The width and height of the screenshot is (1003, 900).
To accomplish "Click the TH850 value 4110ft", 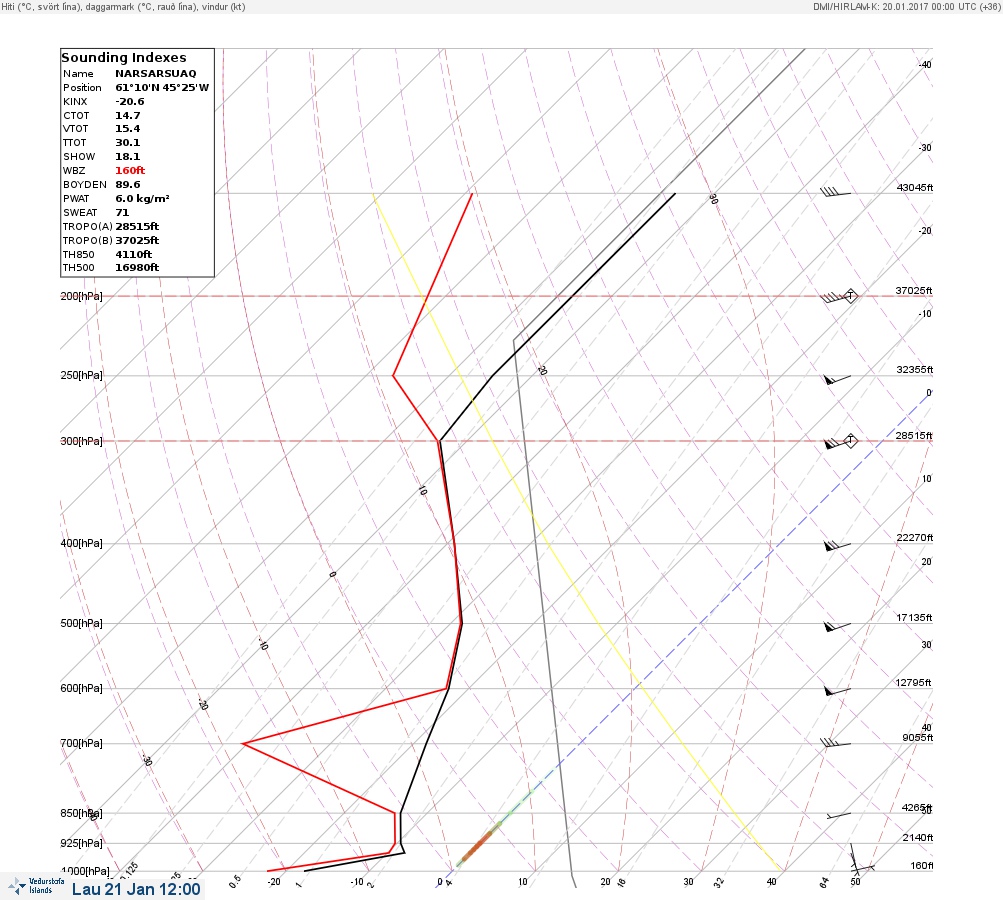I will pyautogui.click(x=134, y=255).
